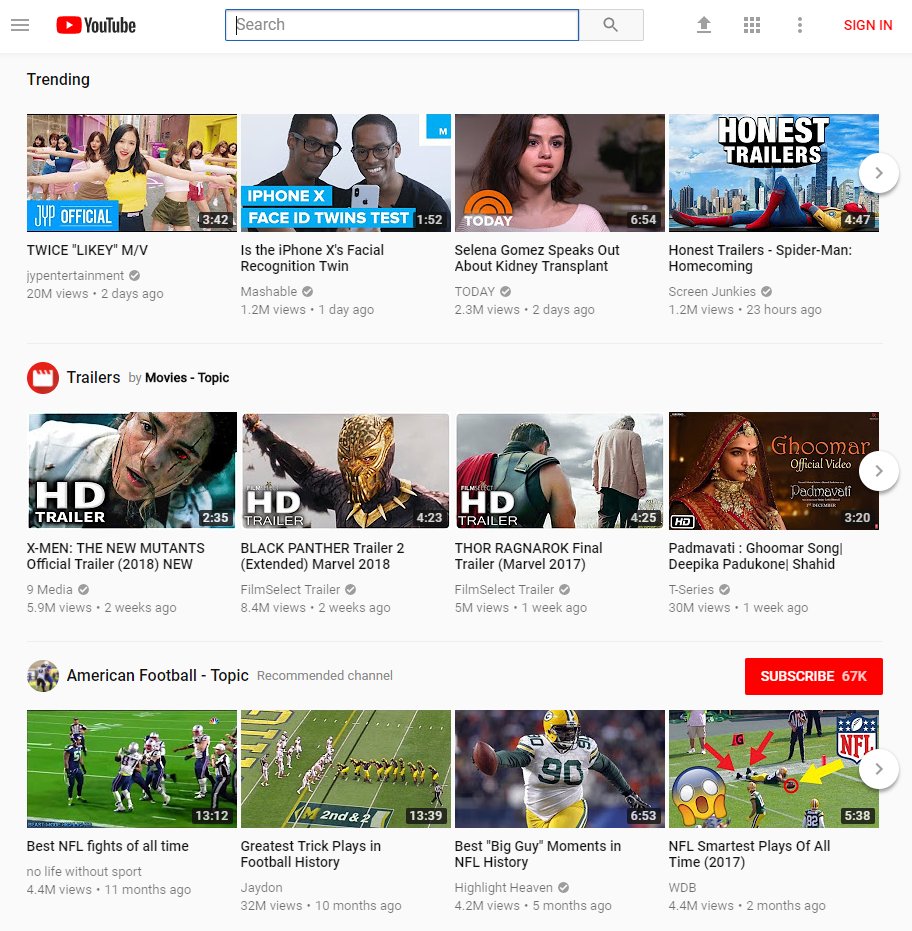Open the YouTube apps grid icon
The height and width of the screenshot is (931, 912).
pos(752,25)
